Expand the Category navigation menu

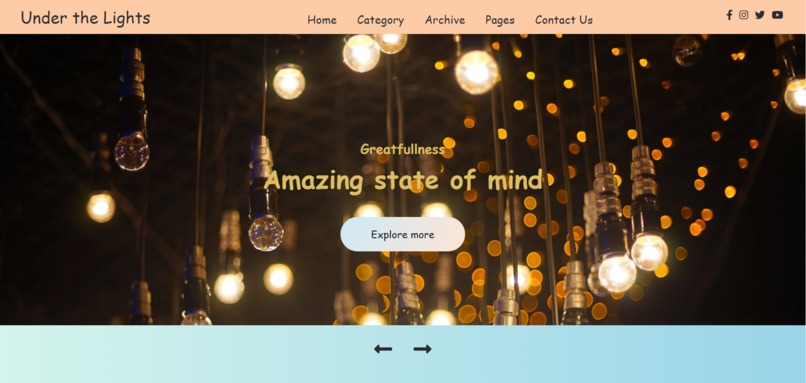(x=380, y=21)
